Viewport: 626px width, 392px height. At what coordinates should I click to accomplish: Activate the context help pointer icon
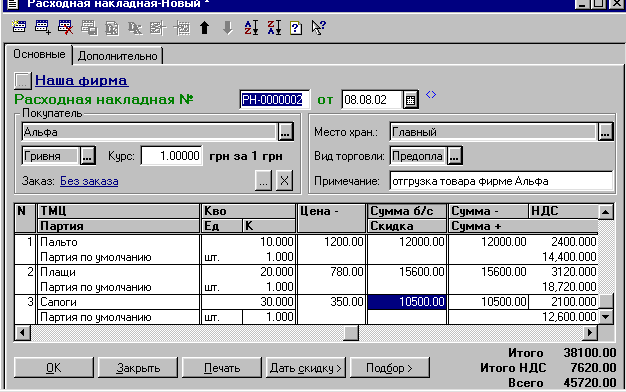tap(319, 28)
